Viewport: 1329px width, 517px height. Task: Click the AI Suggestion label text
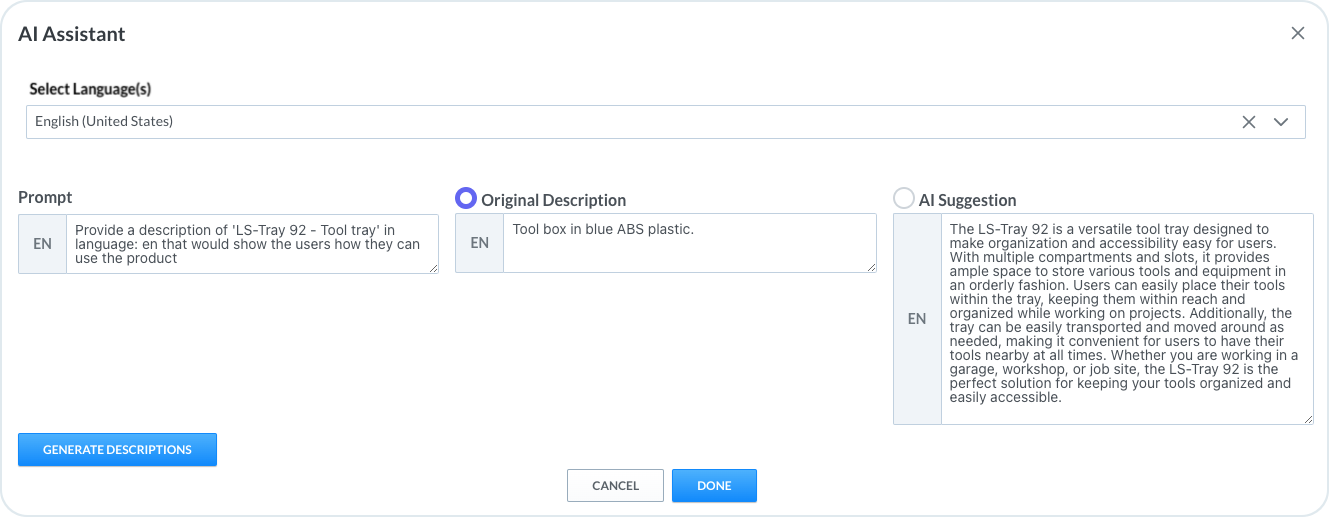coord(967,200)
